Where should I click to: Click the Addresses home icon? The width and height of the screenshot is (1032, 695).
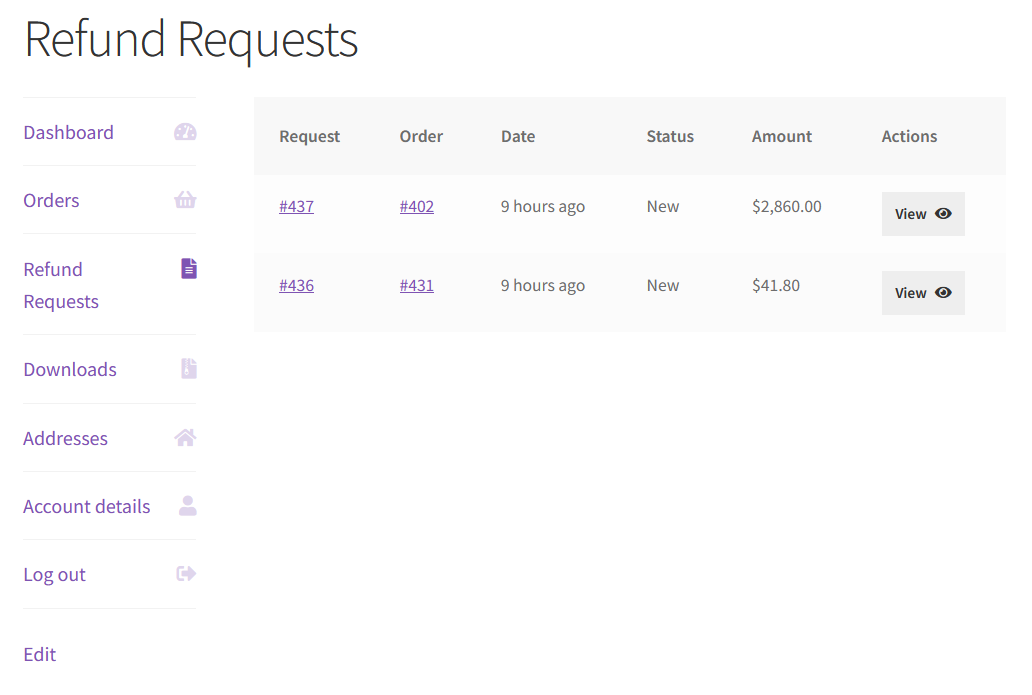[x=185, y=438]
